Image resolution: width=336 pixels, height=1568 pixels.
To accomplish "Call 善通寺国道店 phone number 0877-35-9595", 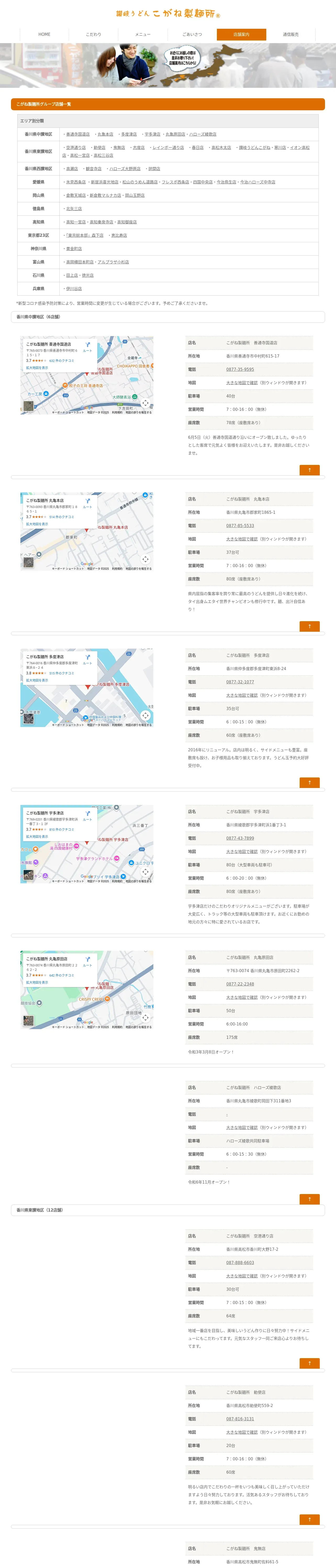I will 240,370.
